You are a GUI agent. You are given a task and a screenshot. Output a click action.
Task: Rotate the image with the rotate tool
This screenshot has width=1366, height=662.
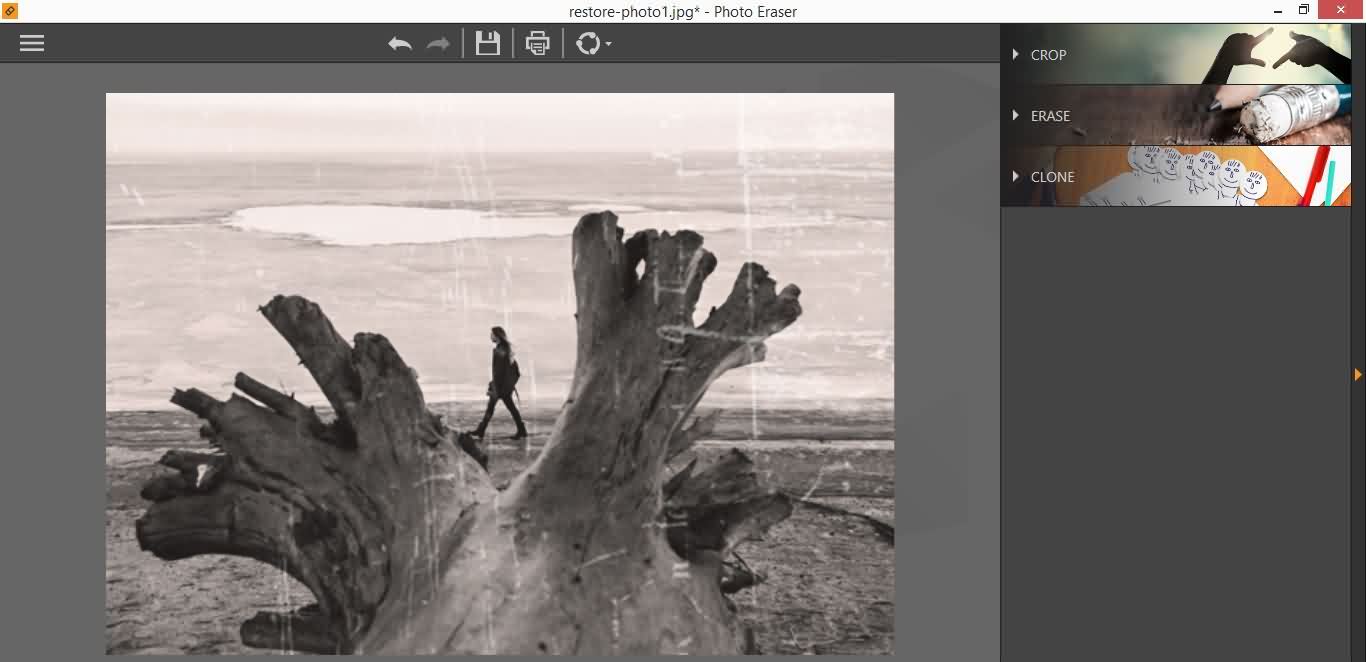click(588, 43)
